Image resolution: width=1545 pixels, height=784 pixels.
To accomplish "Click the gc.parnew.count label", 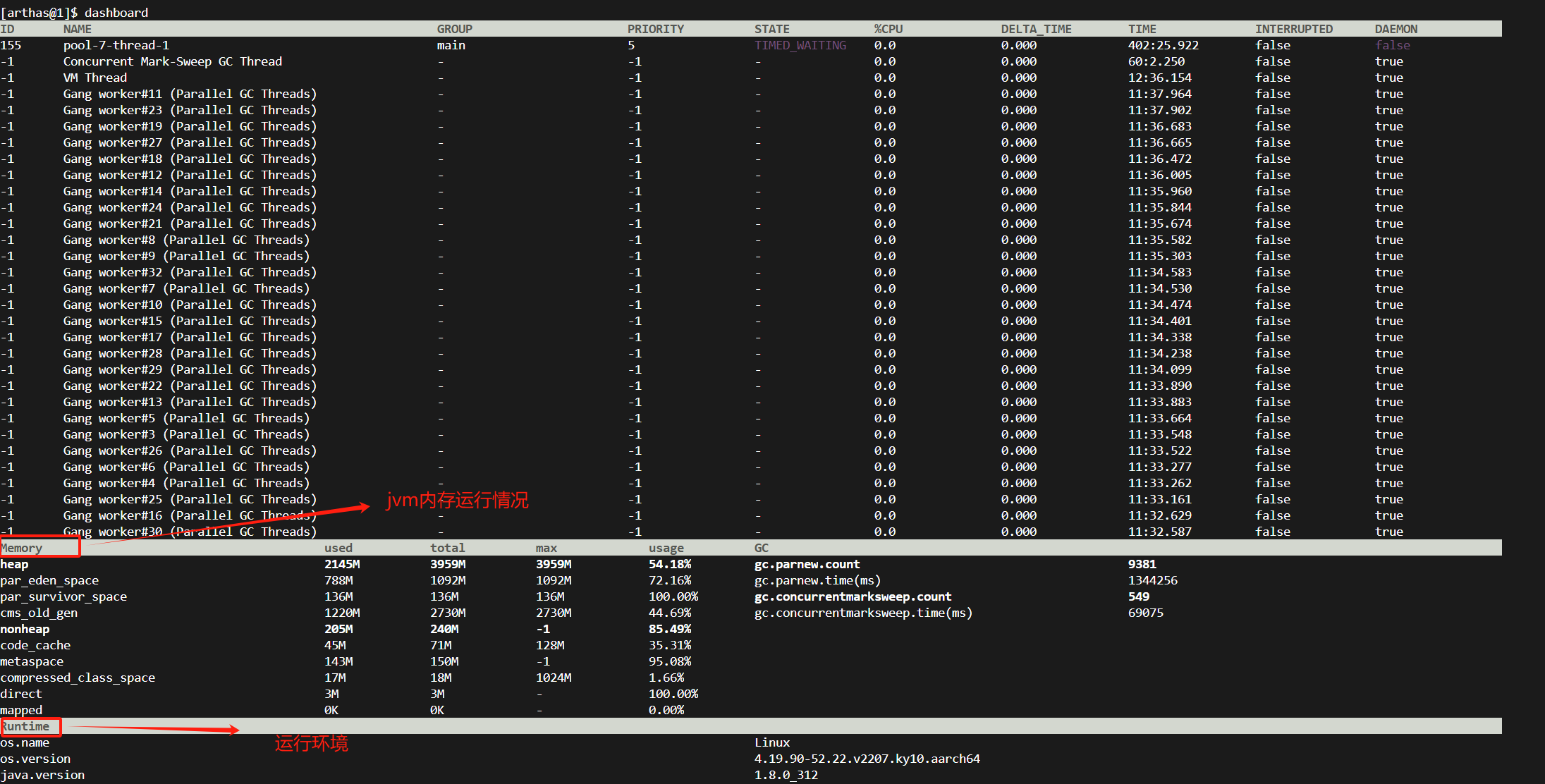I will 807,564.
